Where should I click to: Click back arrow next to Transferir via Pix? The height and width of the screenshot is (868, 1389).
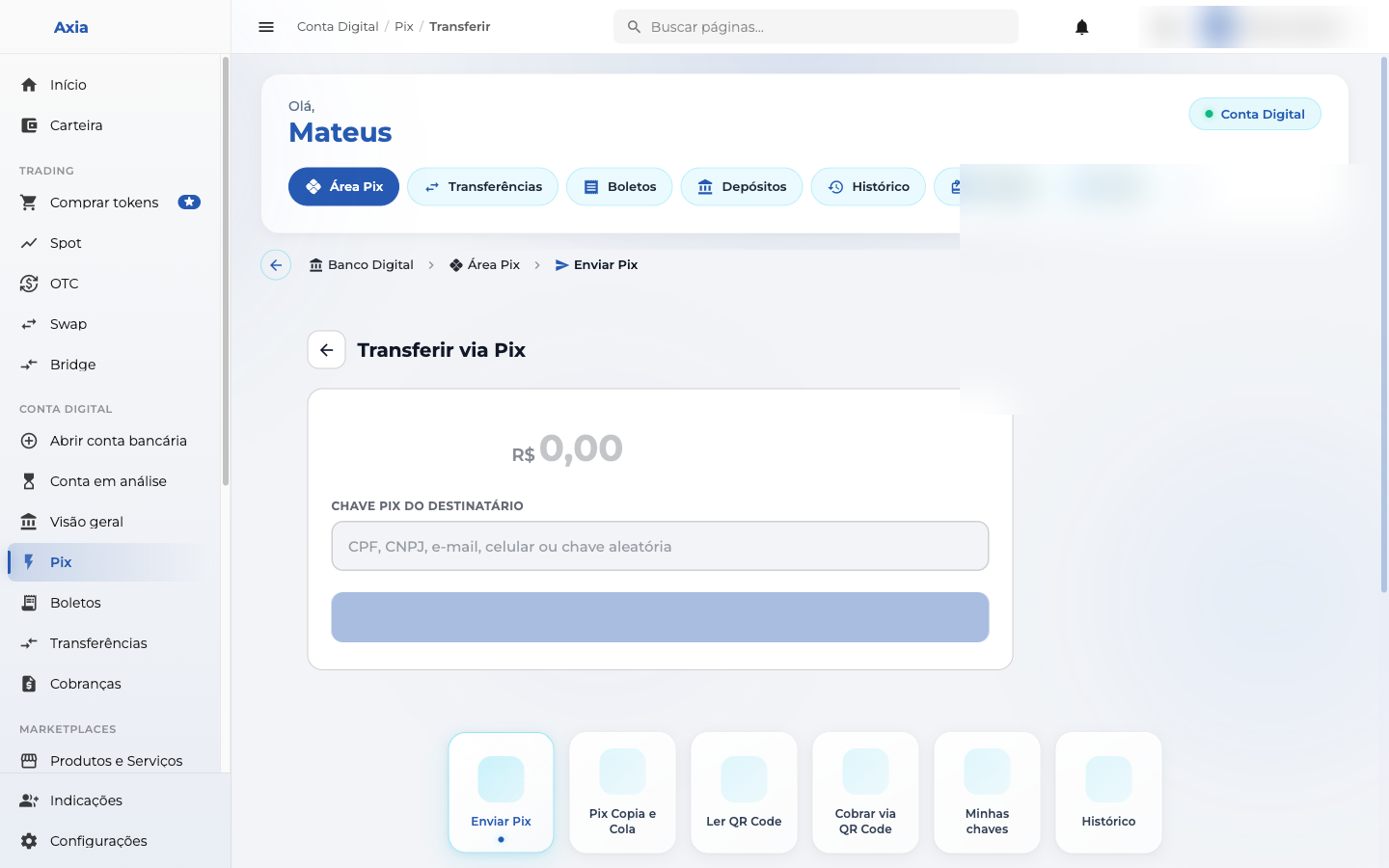click(x=327, y=350)
